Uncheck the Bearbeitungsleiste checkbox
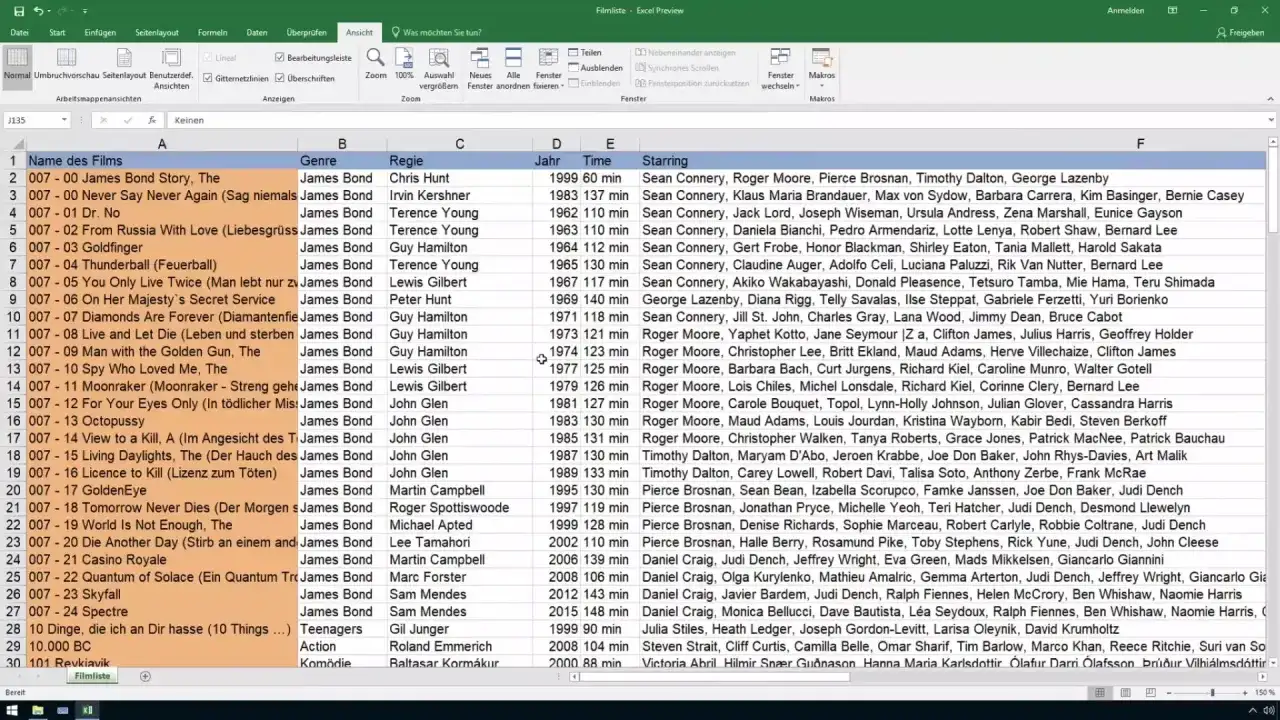 [280, 58]
